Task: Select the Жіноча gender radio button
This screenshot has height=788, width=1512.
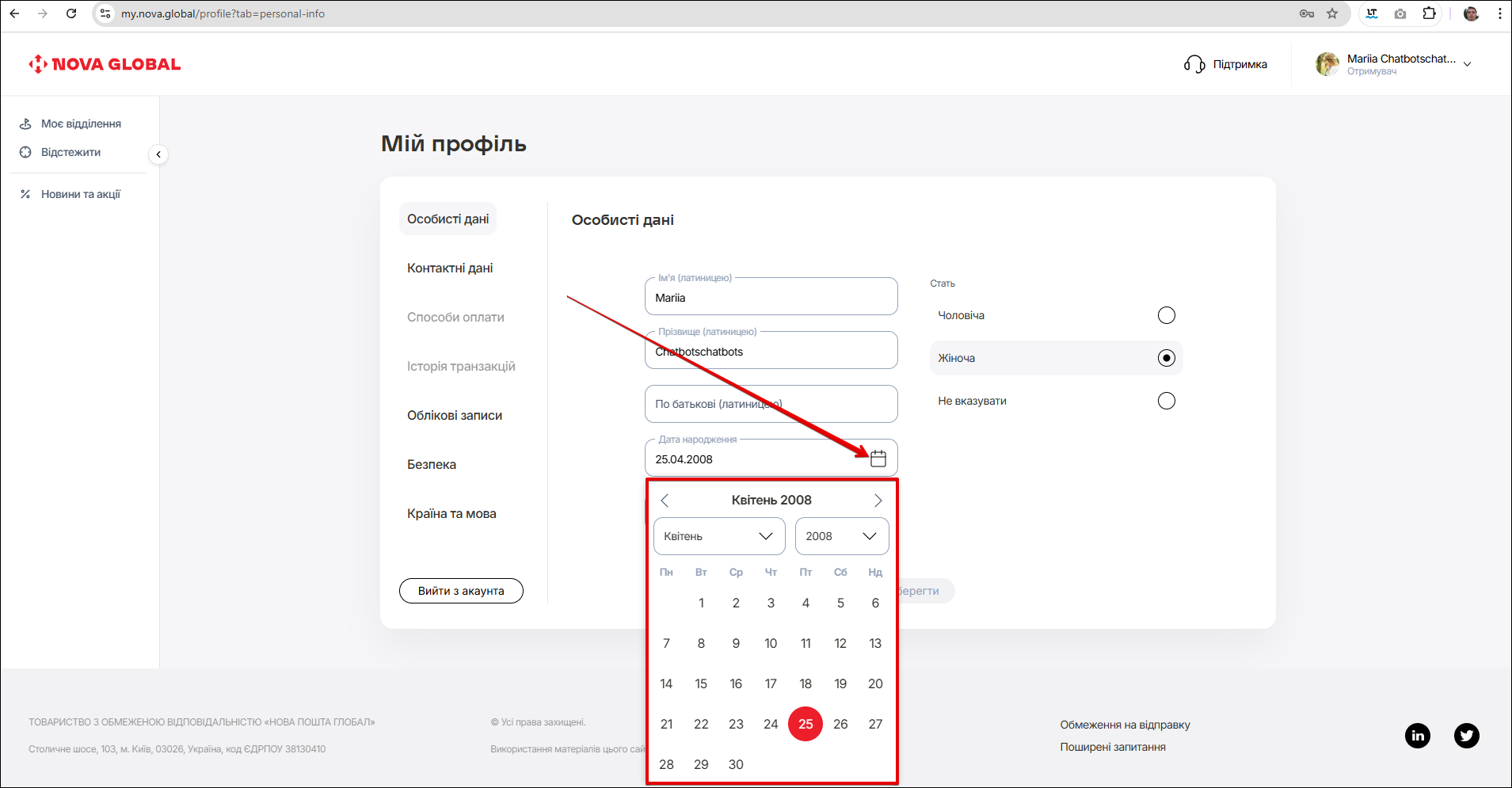Action: coord(1166,358)
